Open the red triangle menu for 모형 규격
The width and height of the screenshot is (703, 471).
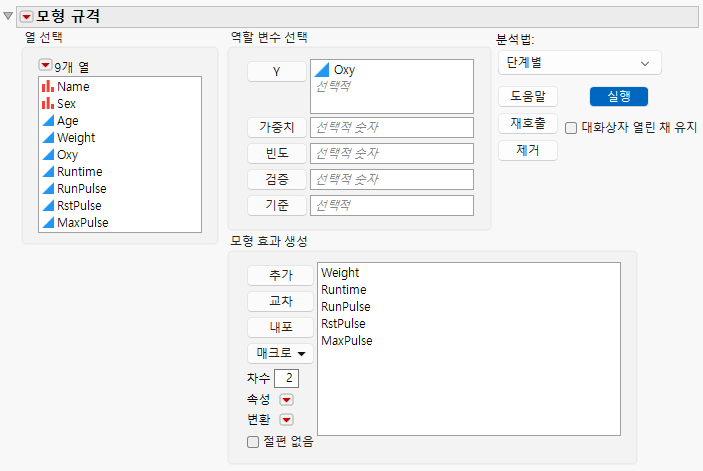pyautogui.click(x=26, y=17)
